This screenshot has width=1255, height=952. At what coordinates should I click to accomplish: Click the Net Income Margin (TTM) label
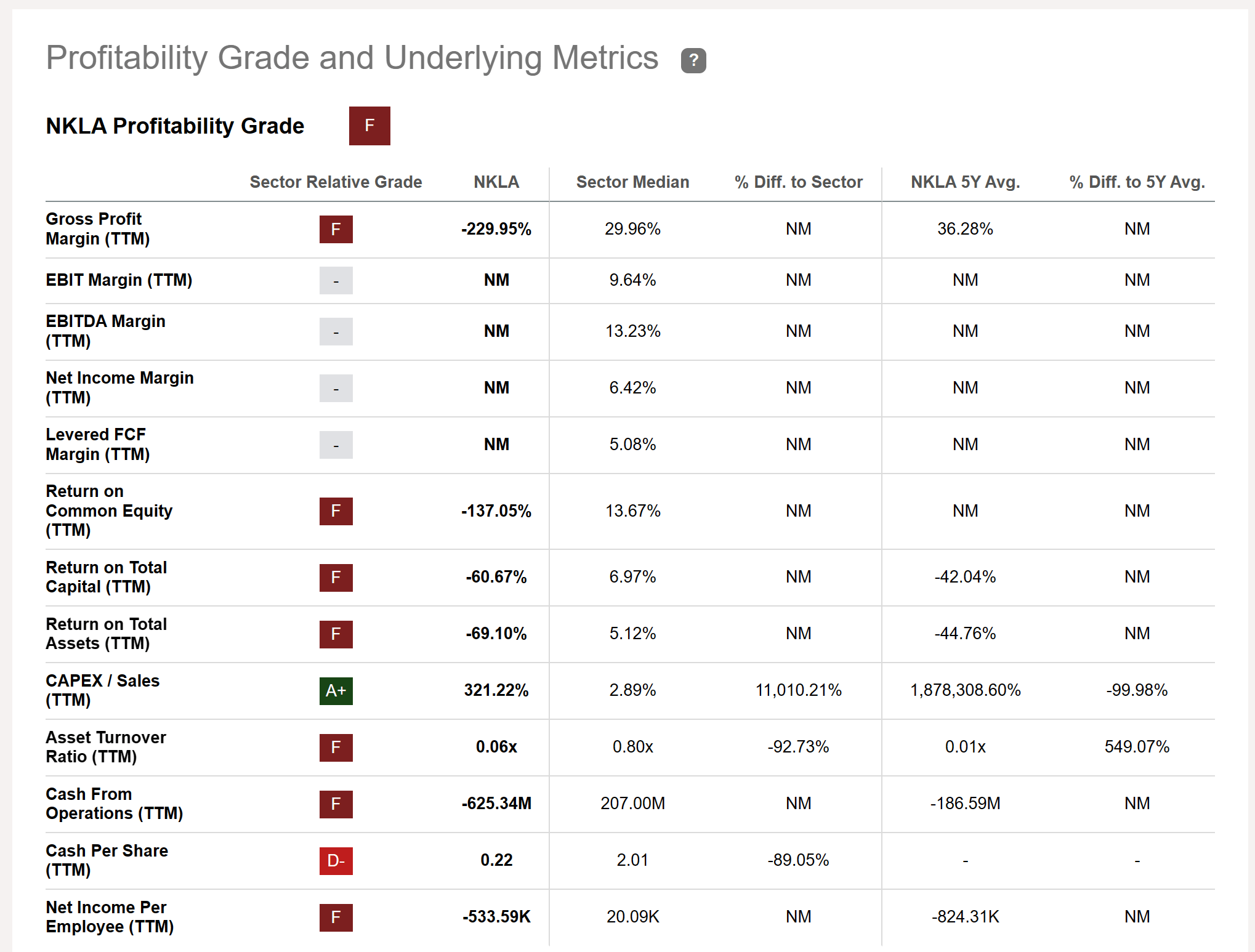119,388
